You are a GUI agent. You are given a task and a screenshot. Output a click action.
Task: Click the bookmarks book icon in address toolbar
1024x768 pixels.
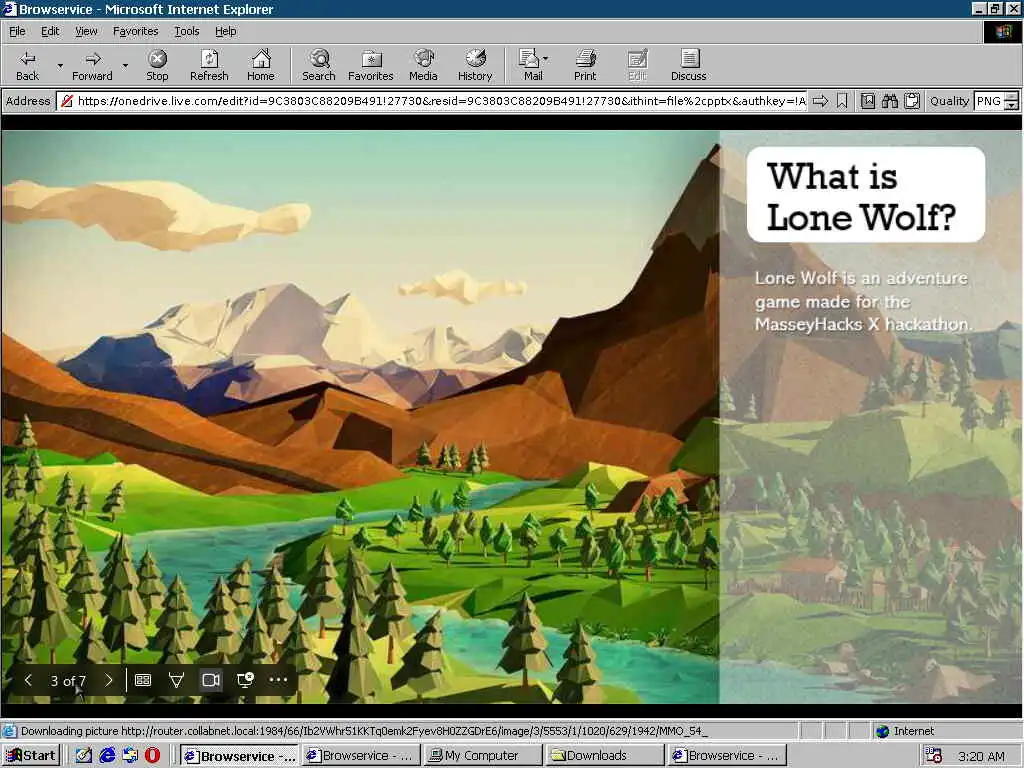click(x=868, y=101)
